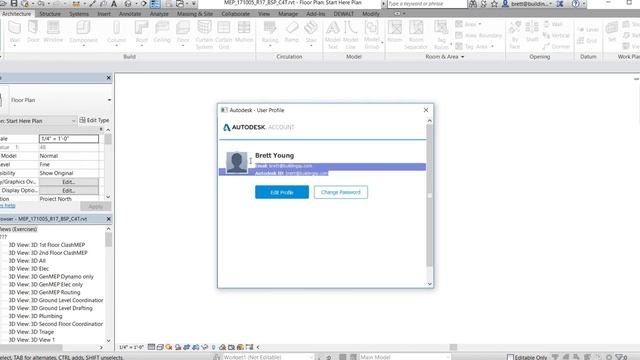
Task: Select the Model Line tool
Action: pos(350,35)
